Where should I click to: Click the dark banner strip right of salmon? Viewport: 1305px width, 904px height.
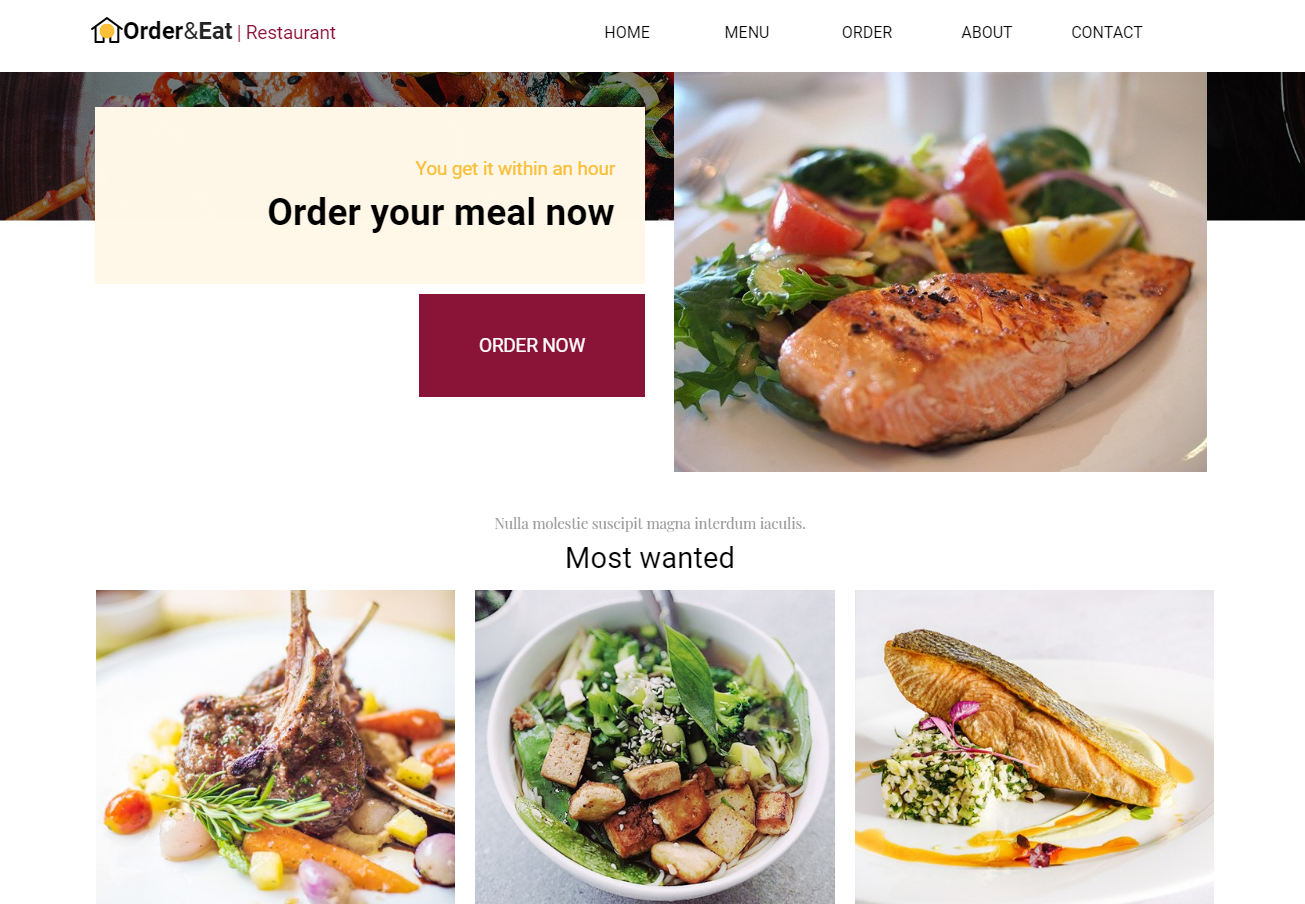1256,146
